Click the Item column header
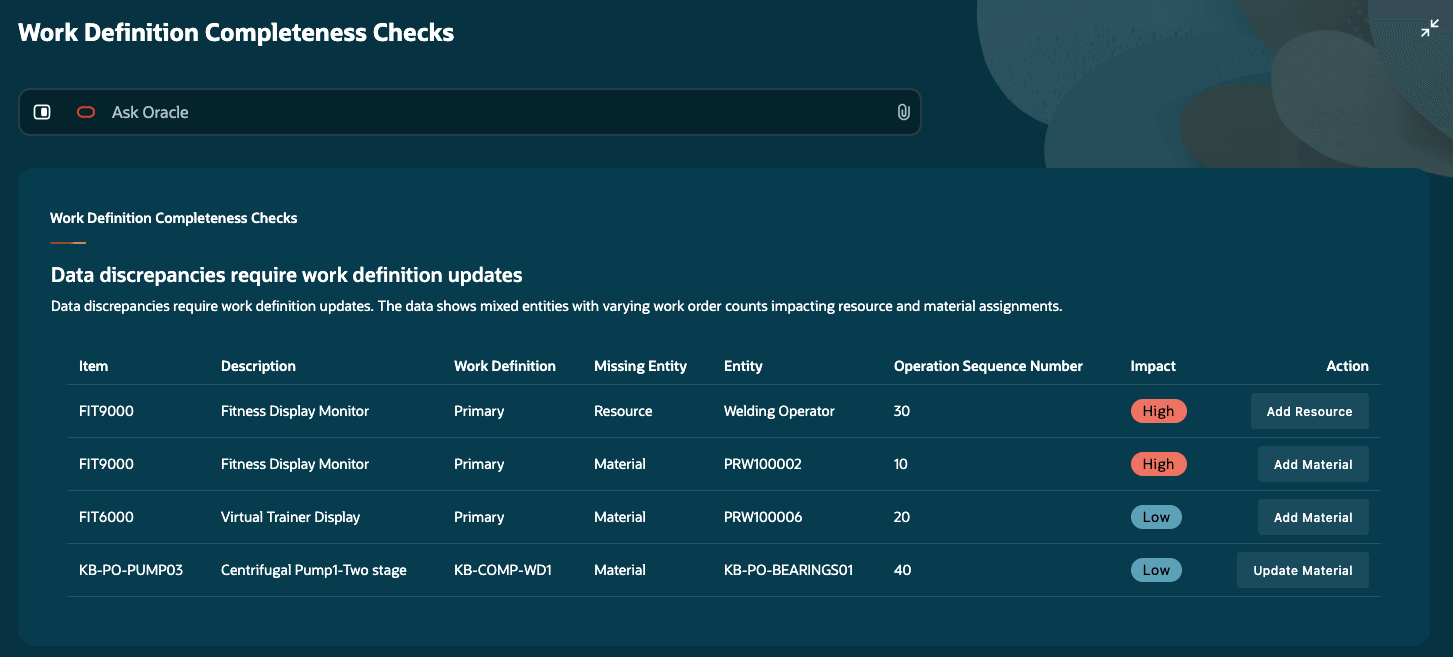The height and width of the screenshot is (657, 1453). 93,366
